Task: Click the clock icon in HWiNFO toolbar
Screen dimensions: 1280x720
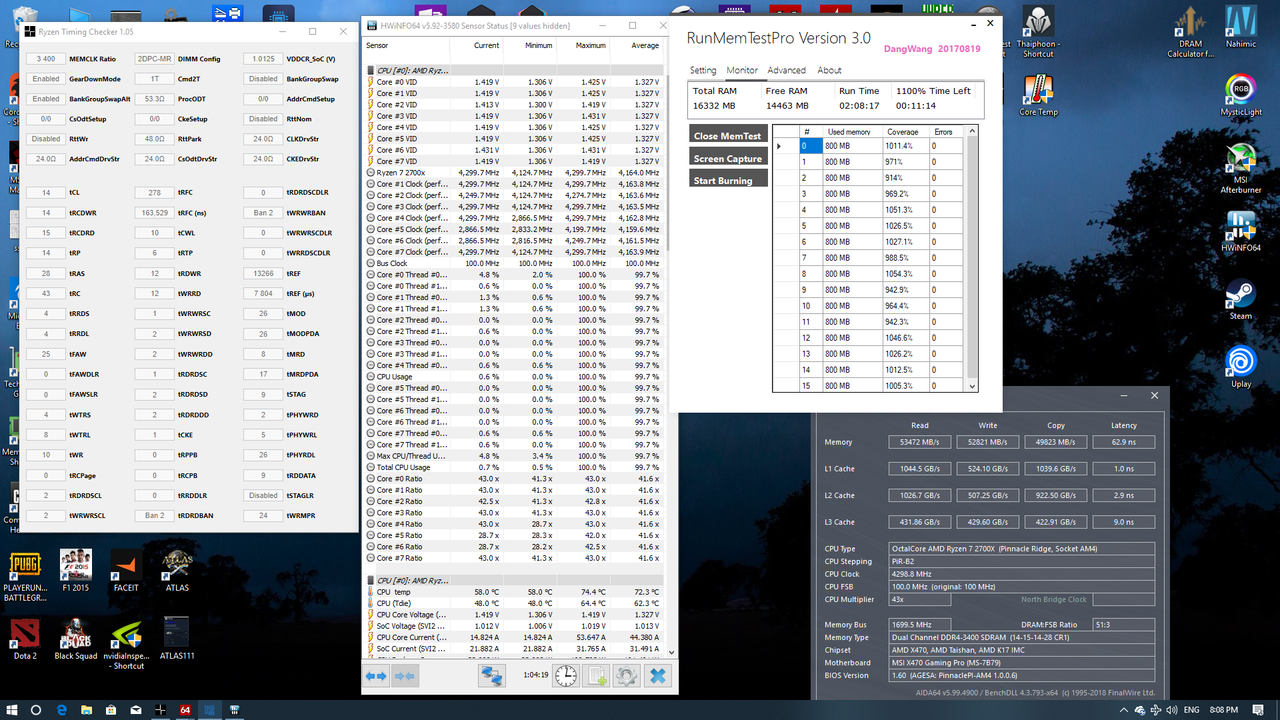Action: pyautogui.click(x=566, y=675)
